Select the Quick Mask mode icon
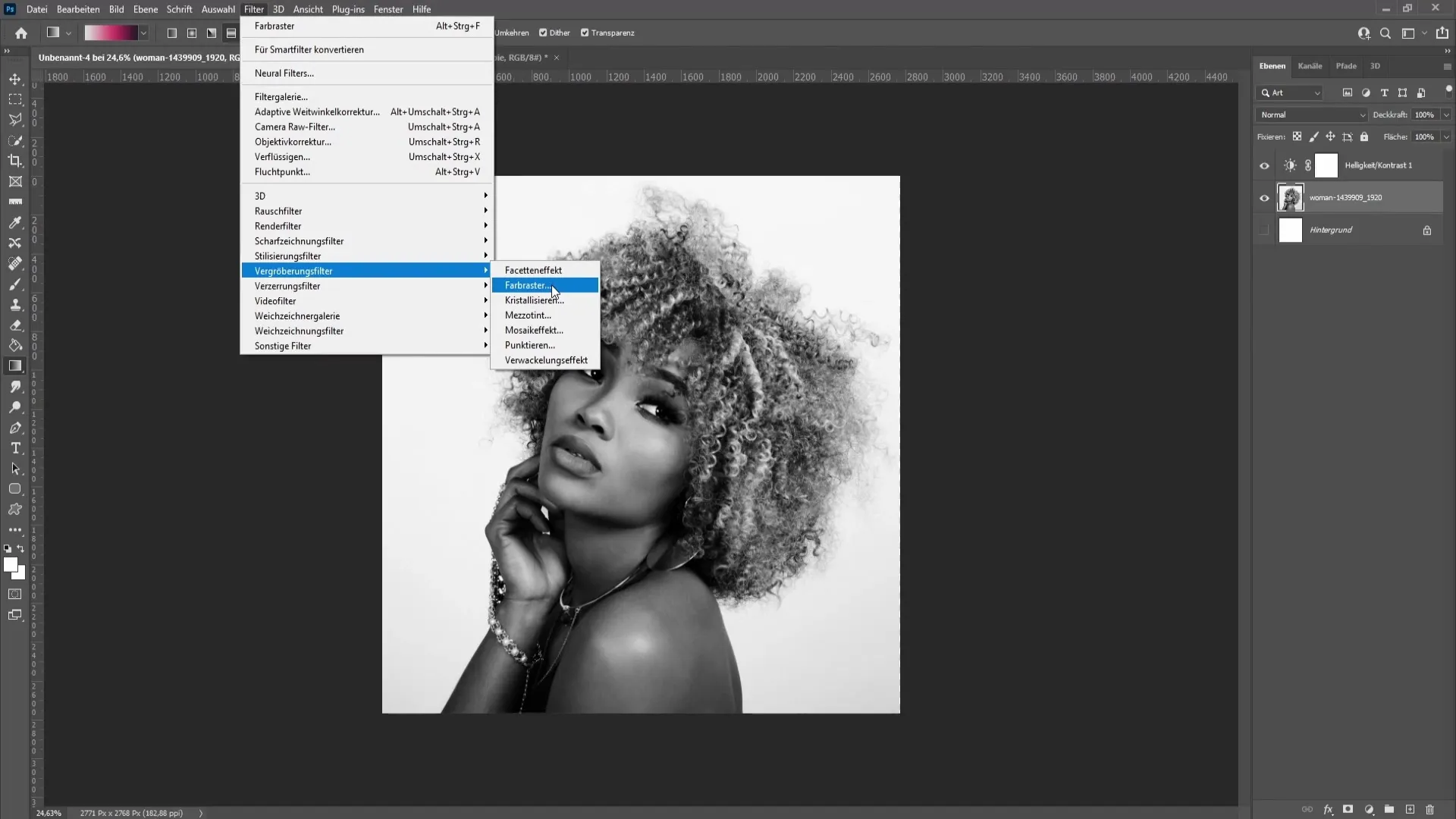The height and width of the screenshot is (819, 1456). [x=15, y=597]
